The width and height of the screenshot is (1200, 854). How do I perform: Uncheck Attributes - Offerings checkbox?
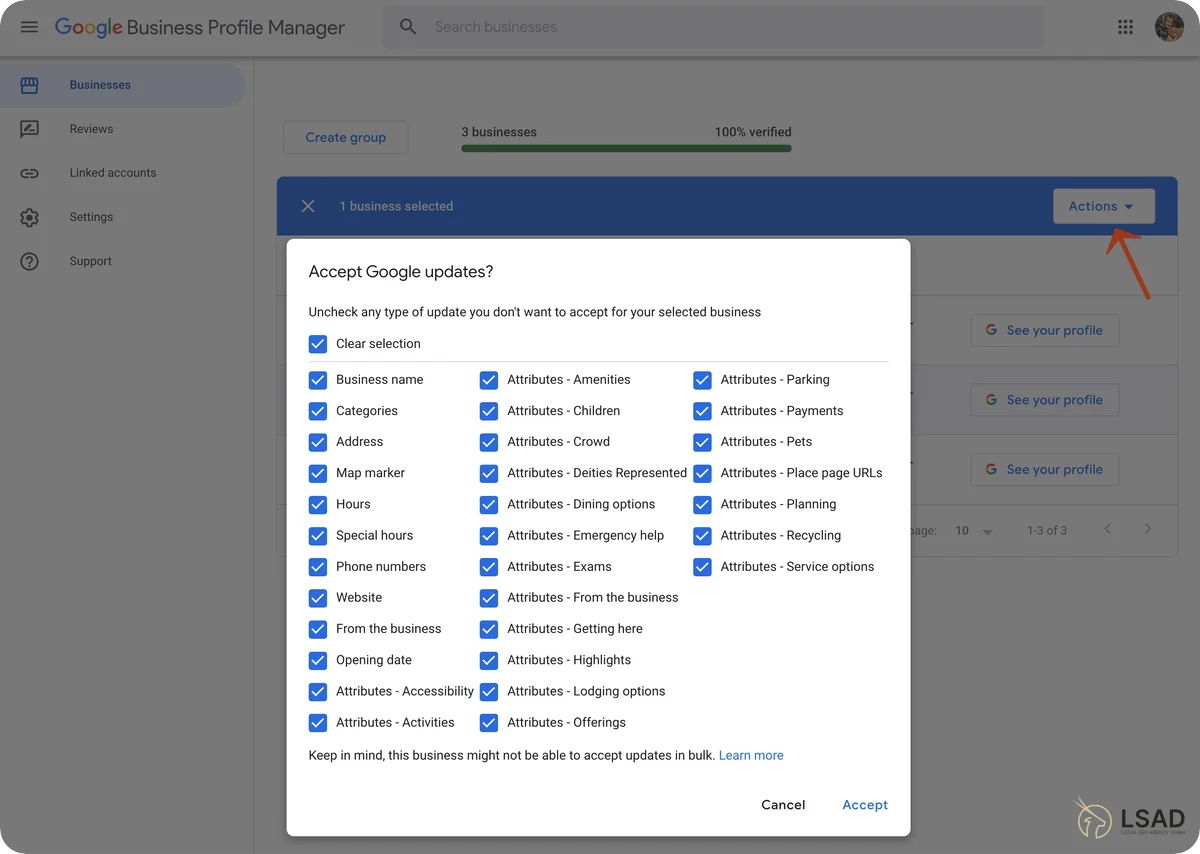489,723
